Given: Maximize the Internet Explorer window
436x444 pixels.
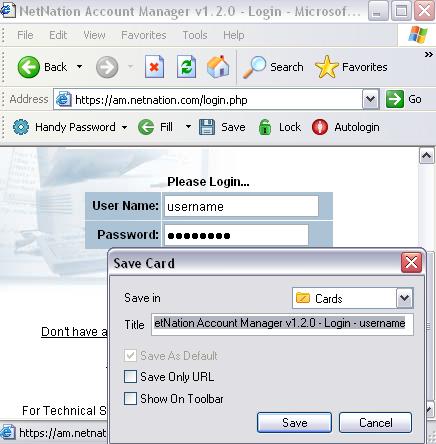Looking at the screenshot, I should (x=401, y=11).
